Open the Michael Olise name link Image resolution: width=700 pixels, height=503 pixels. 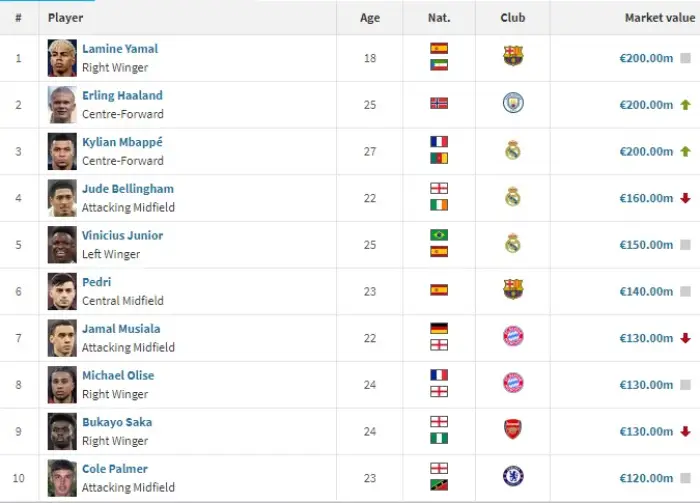click(118, 375)
